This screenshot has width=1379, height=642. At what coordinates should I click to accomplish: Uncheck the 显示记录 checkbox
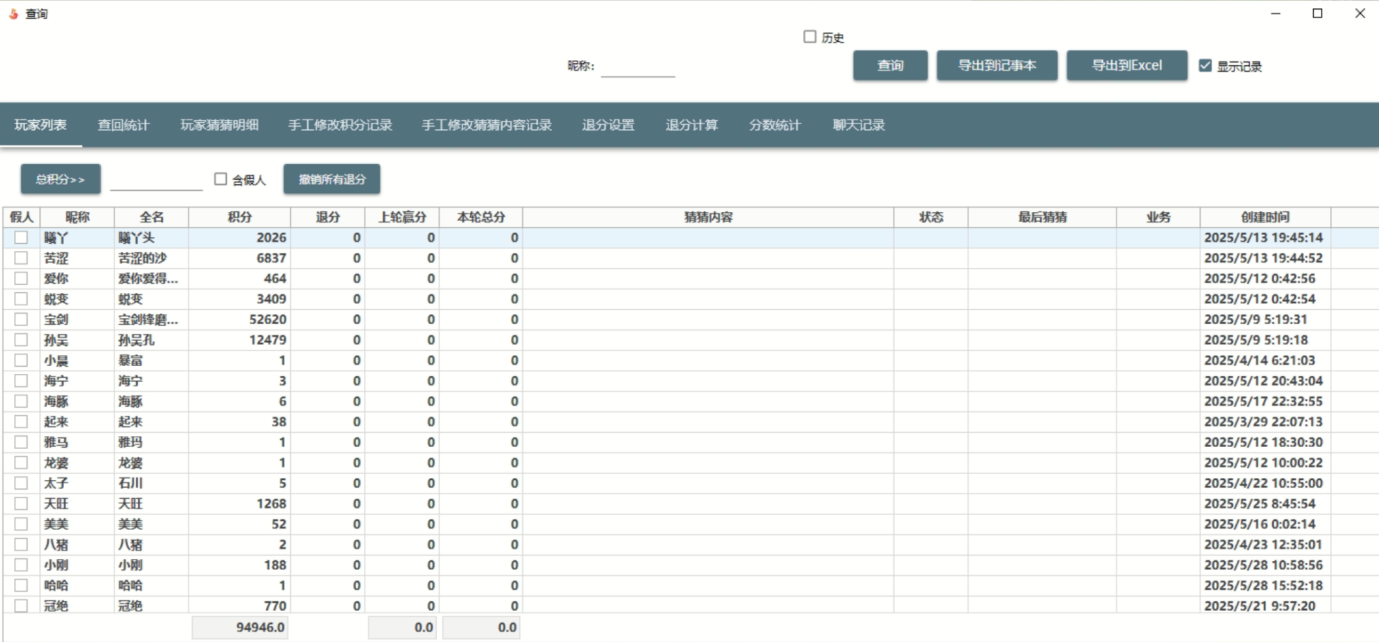(1206, 66)
